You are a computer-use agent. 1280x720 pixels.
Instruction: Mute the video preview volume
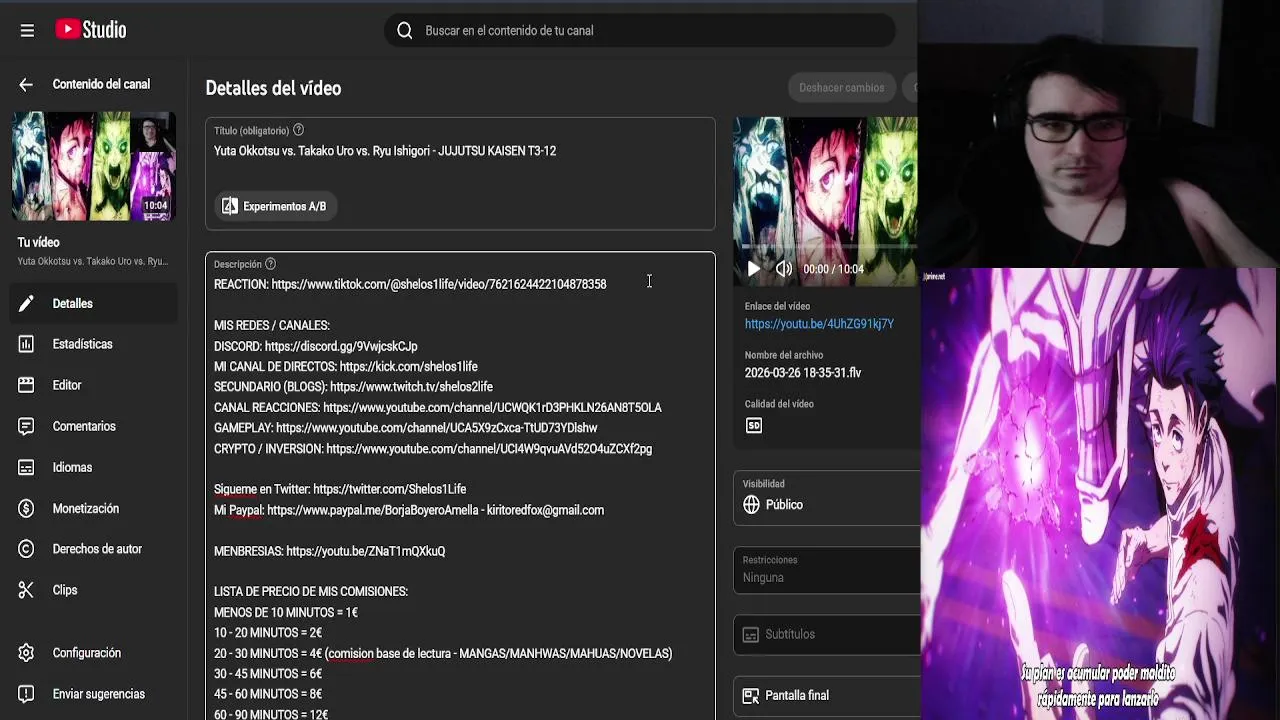[784, 268]
